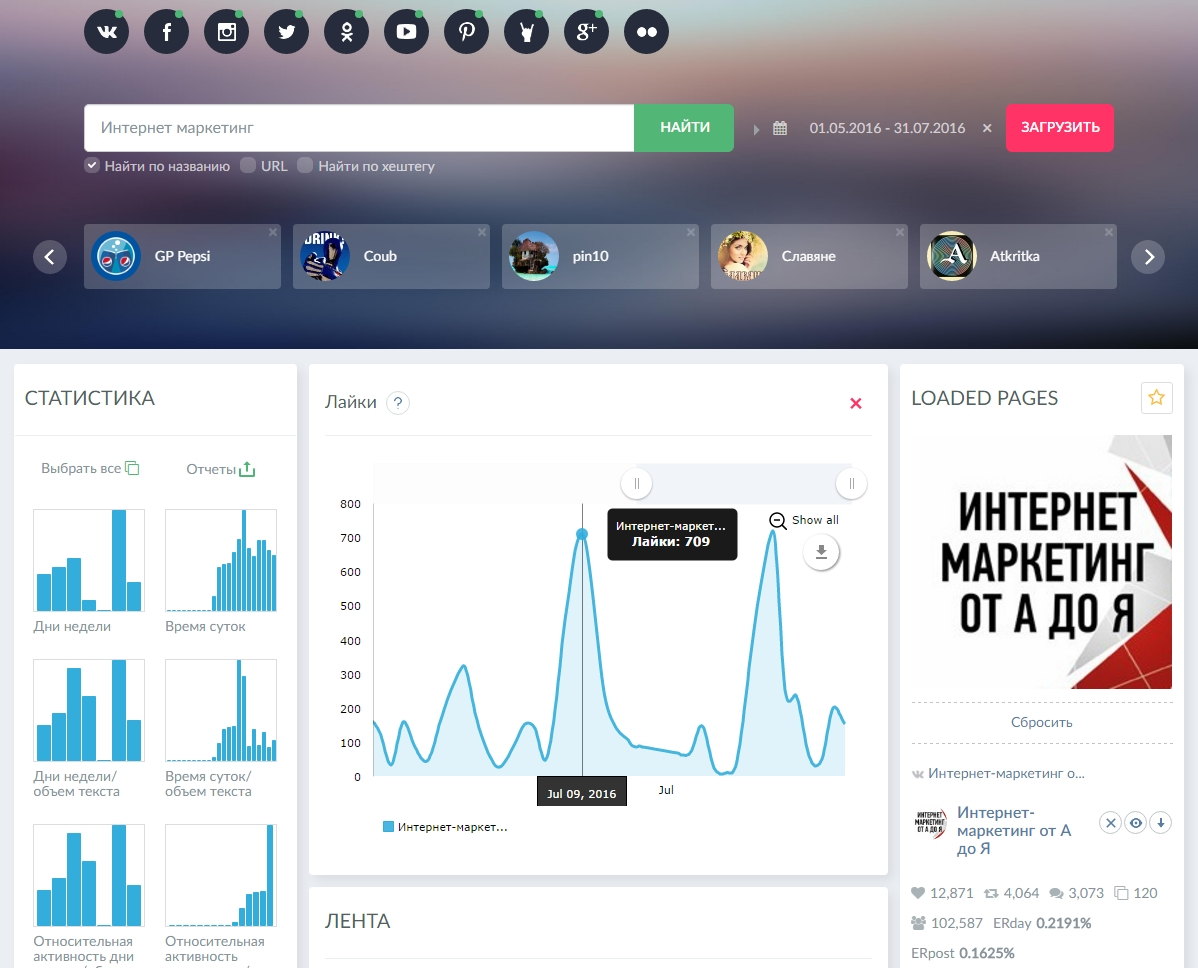Viewport: 1198px width, 968px height.
Task: Click the pink ЗАГРУЗИТЬ button
Action: pyautogui.click(x=1060, y=128)
